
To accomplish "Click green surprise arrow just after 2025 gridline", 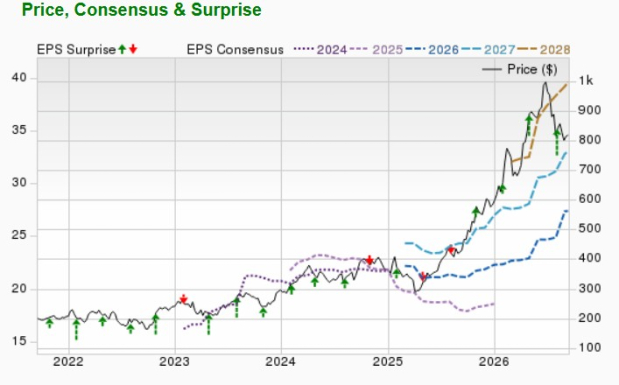I will (x=397, y=273).
